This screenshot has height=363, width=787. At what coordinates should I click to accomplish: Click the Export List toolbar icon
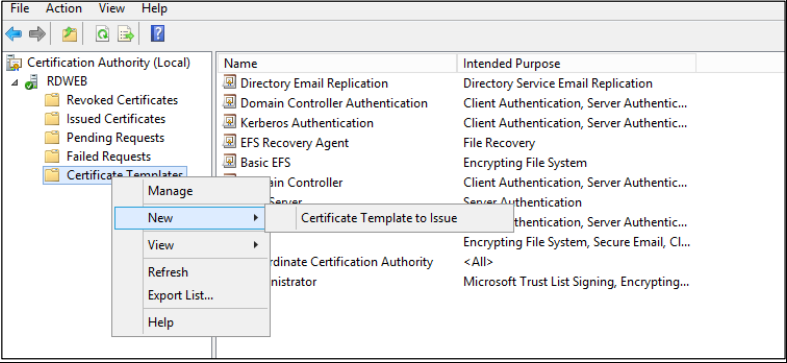pos(125,34)
